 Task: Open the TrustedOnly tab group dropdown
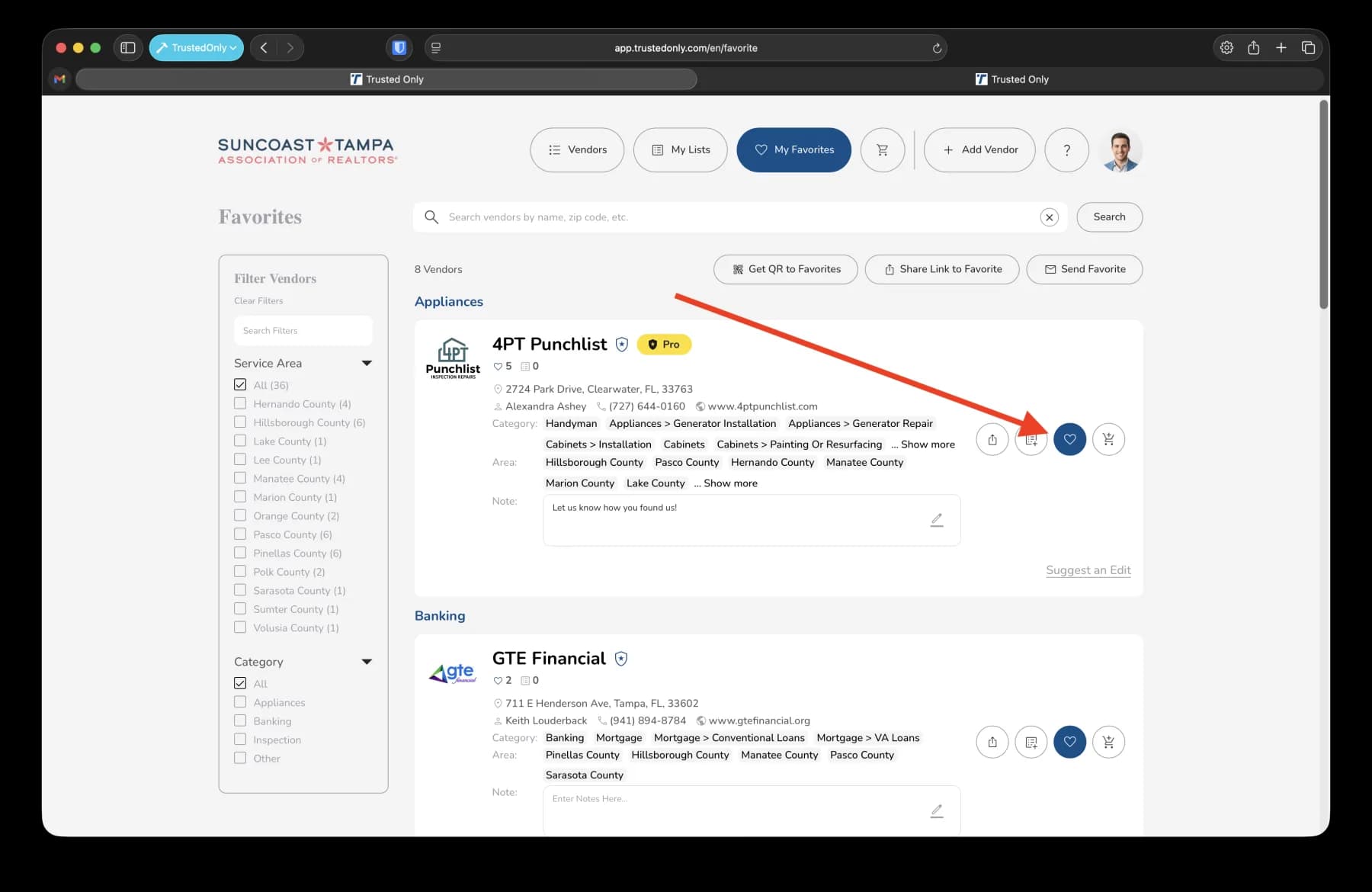tap(197, 47)
